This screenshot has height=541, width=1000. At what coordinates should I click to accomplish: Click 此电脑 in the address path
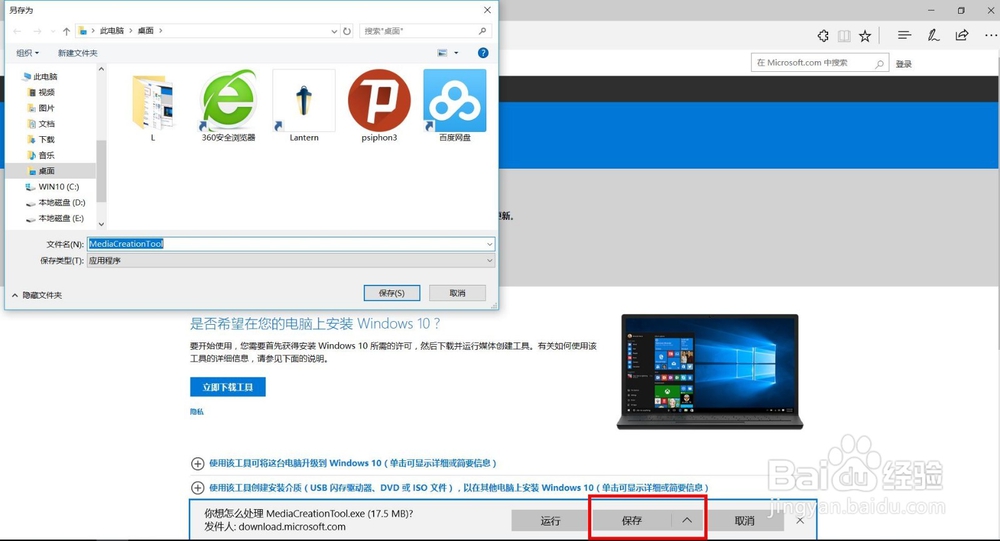tap(112, 31)
